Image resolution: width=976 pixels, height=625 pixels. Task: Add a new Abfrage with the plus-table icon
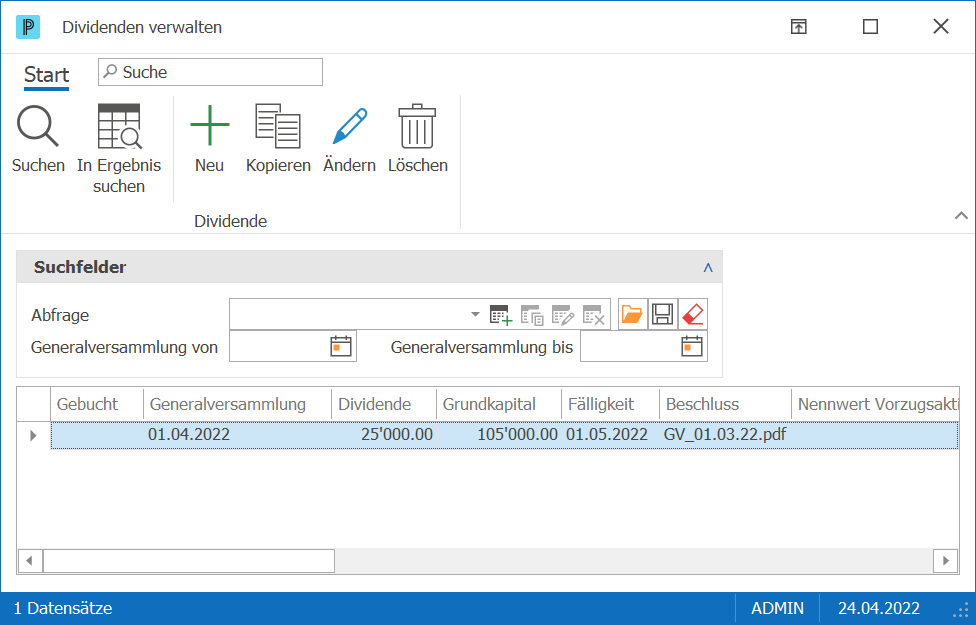(x=500, y=314)
